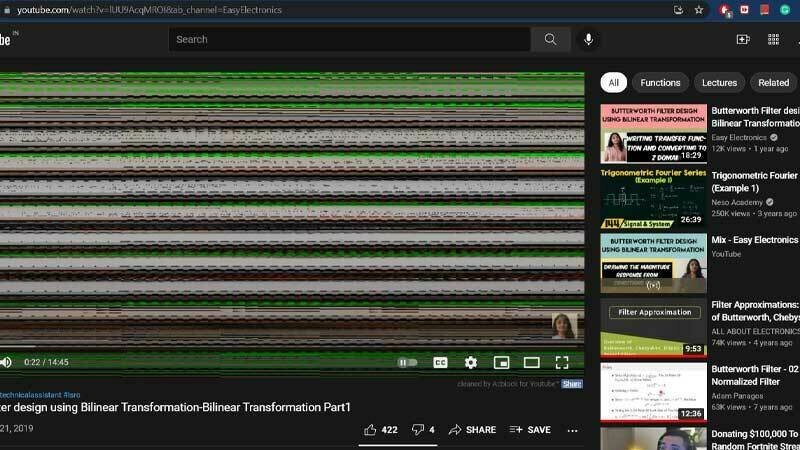Open the Mix - Easy Electronics thumbnail
This screenshot has height=450, width=800.
pyautogui.click(x=654, y=263)
